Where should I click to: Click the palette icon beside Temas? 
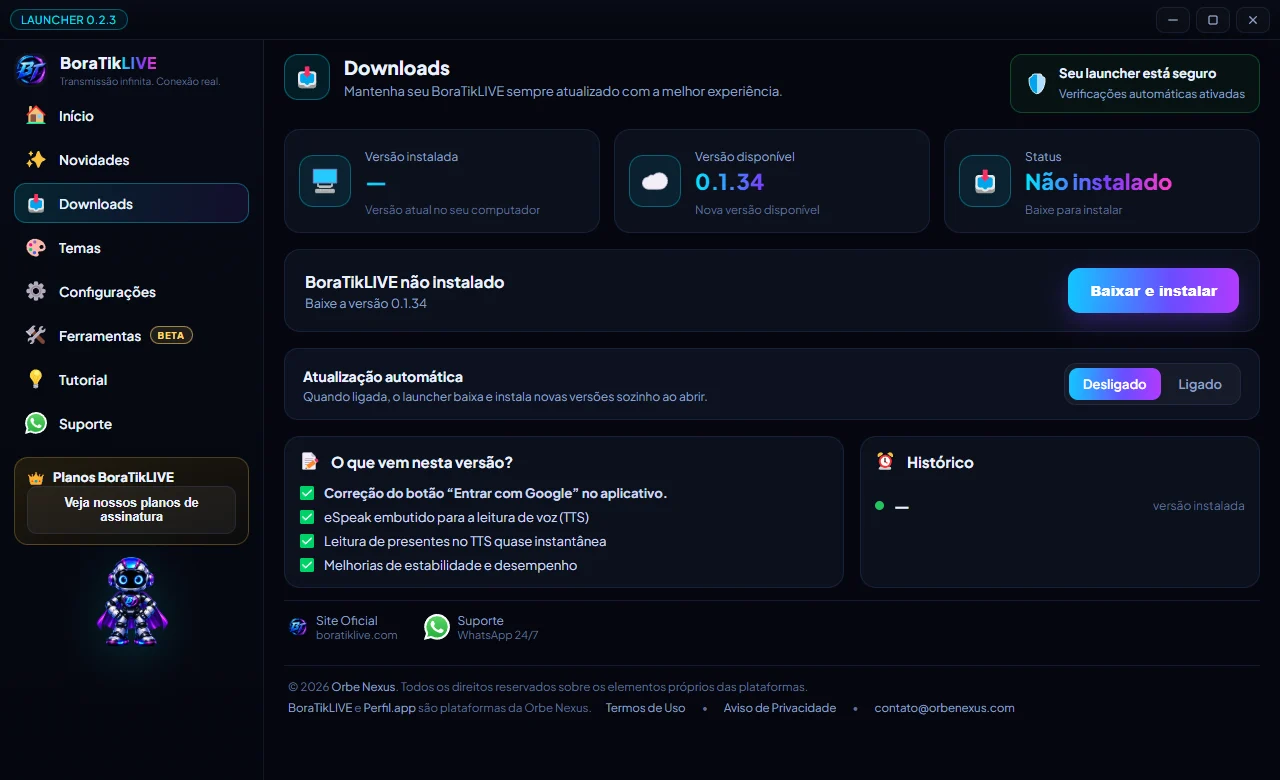[36, 247]
